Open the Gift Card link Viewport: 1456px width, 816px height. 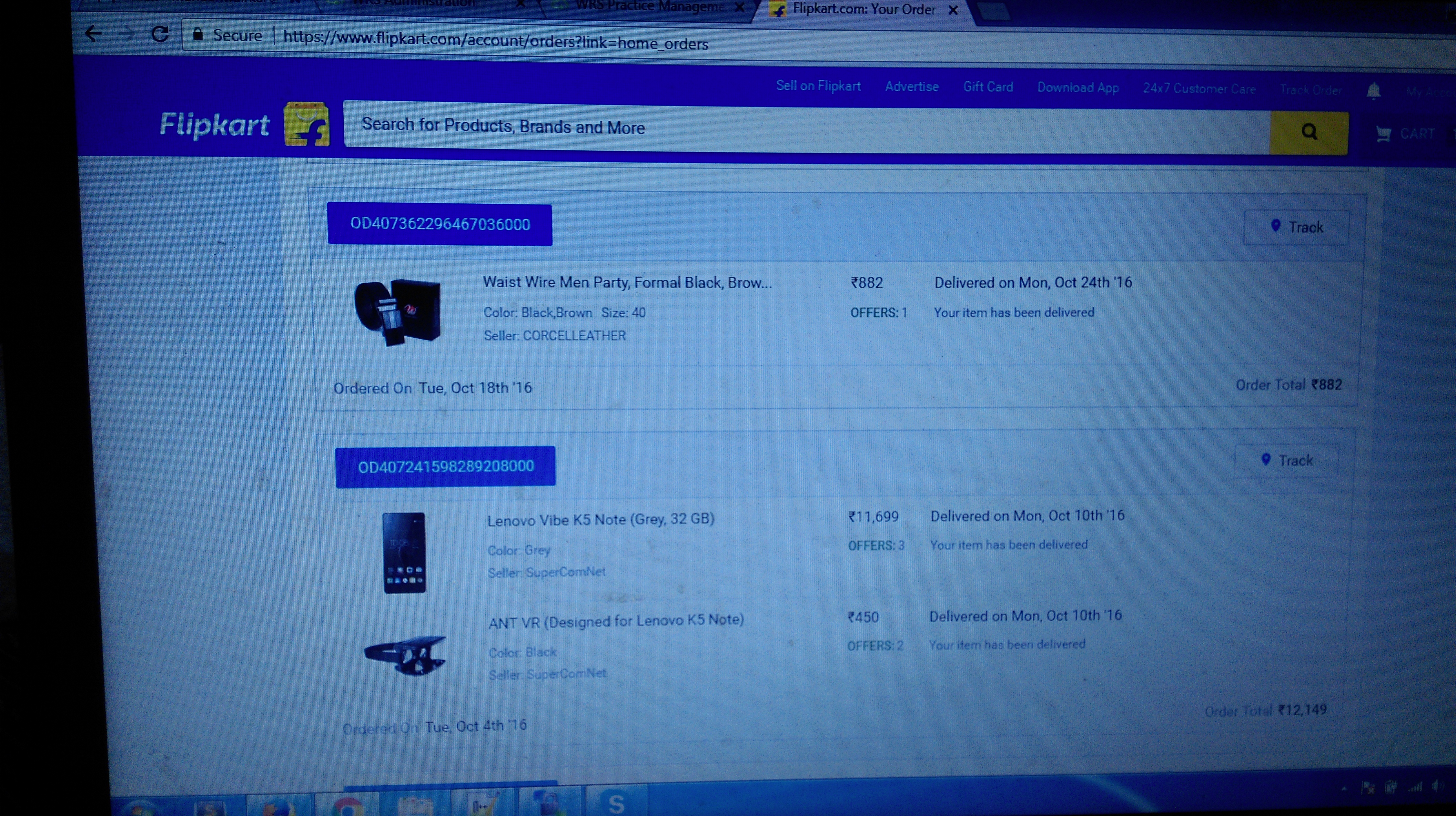[988, 87]
